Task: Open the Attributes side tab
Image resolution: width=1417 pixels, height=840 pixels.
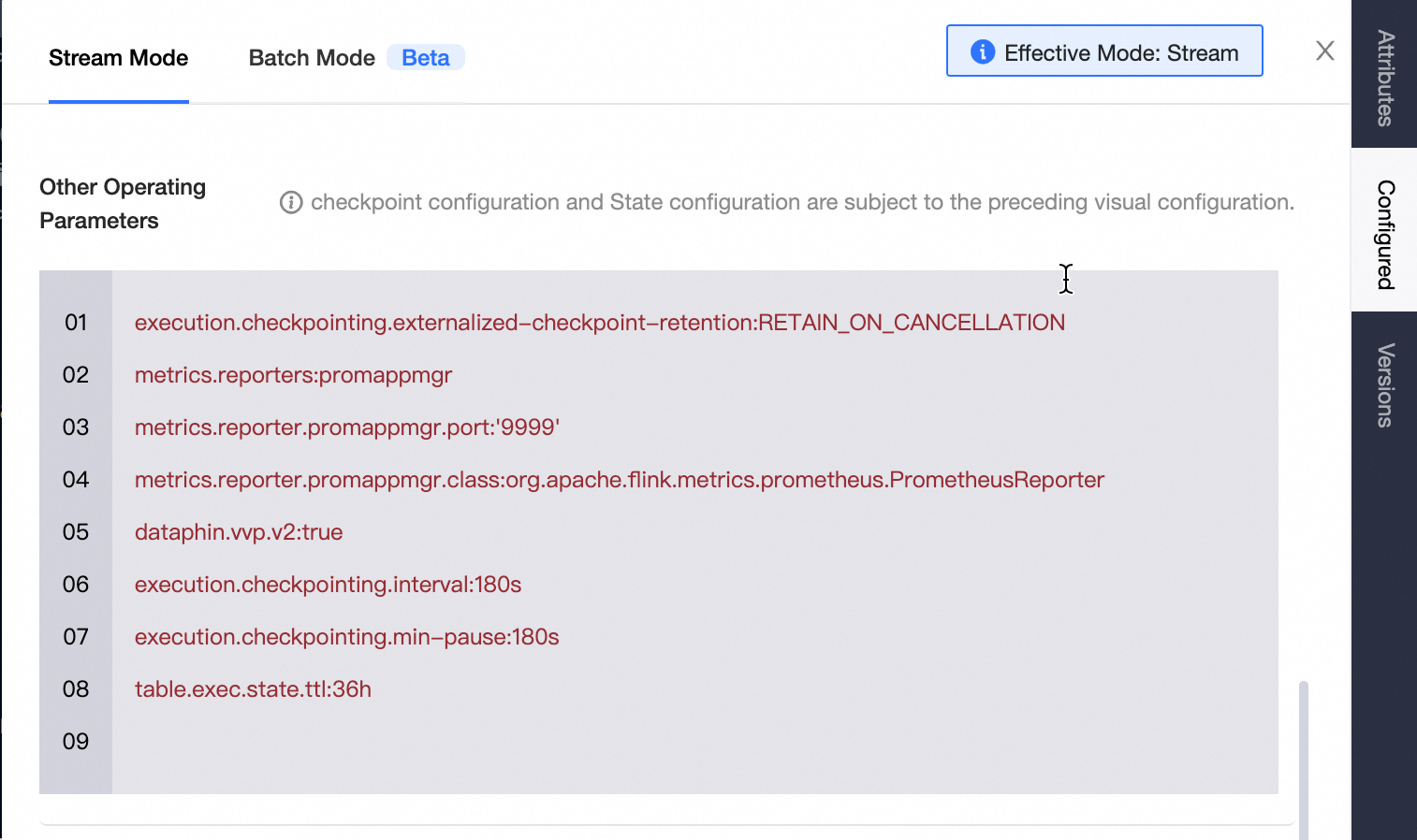Action: (x=1384, y=77)
